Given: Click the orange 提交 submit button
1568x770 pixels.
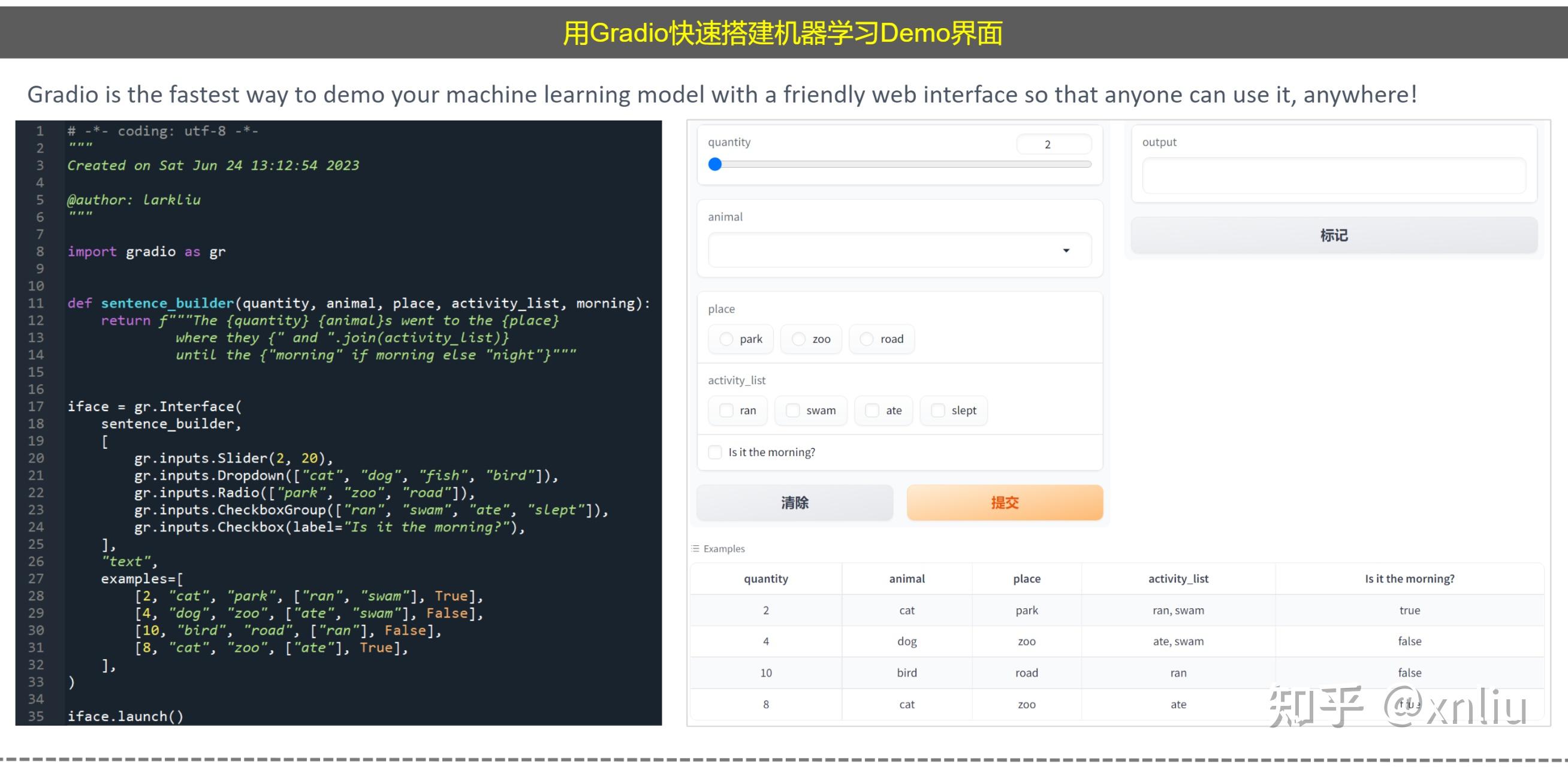Looking at the screenshot, I should coord(1005,502).
